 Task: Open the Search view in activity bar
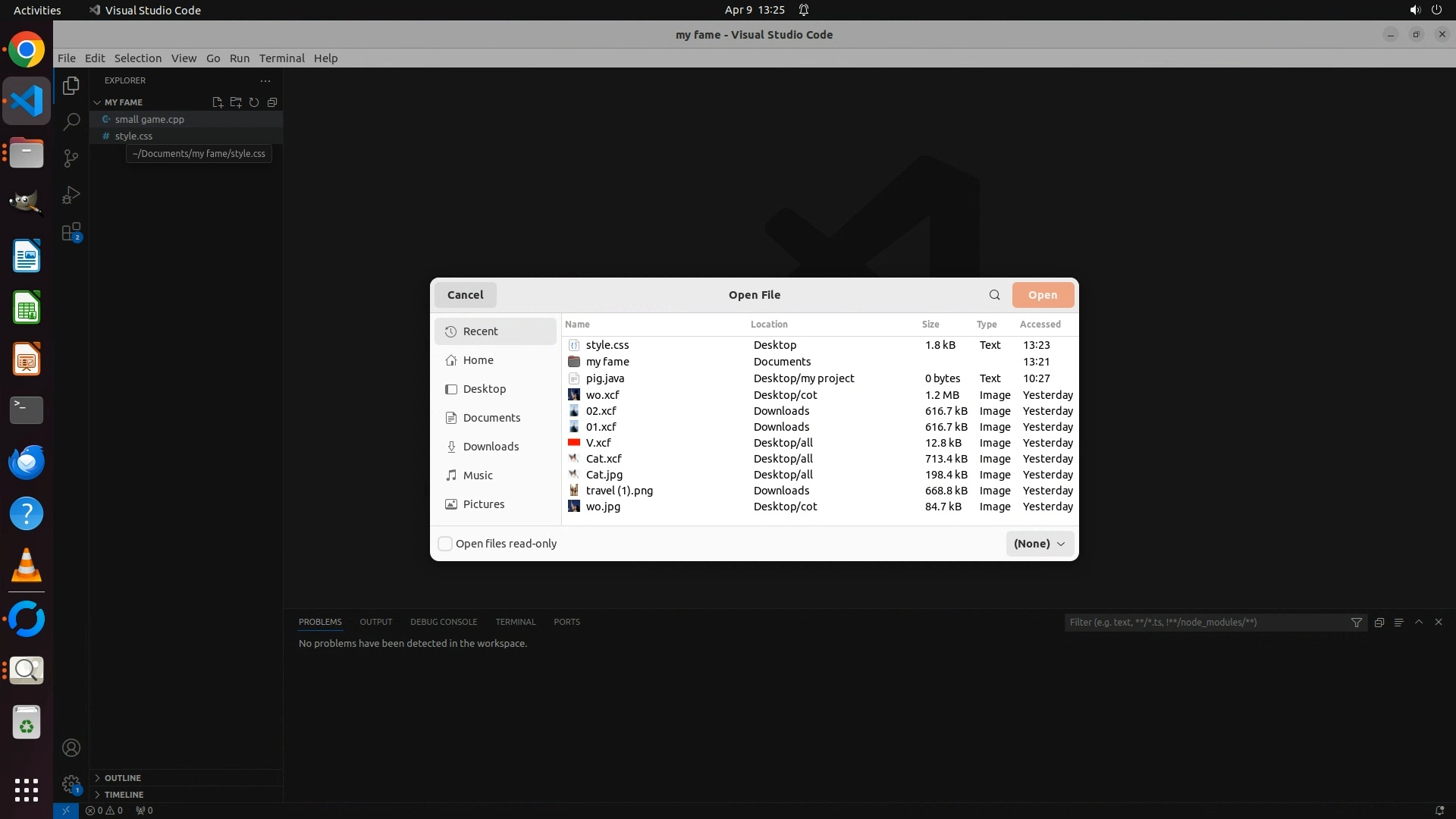tap(71, 121)
